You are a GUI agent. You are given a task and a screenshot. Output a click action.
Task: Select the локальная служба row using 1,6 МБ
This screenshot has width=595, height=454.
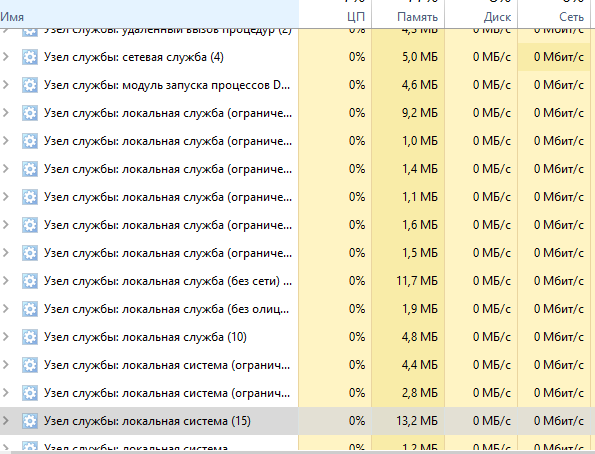[x=298, y=225]
